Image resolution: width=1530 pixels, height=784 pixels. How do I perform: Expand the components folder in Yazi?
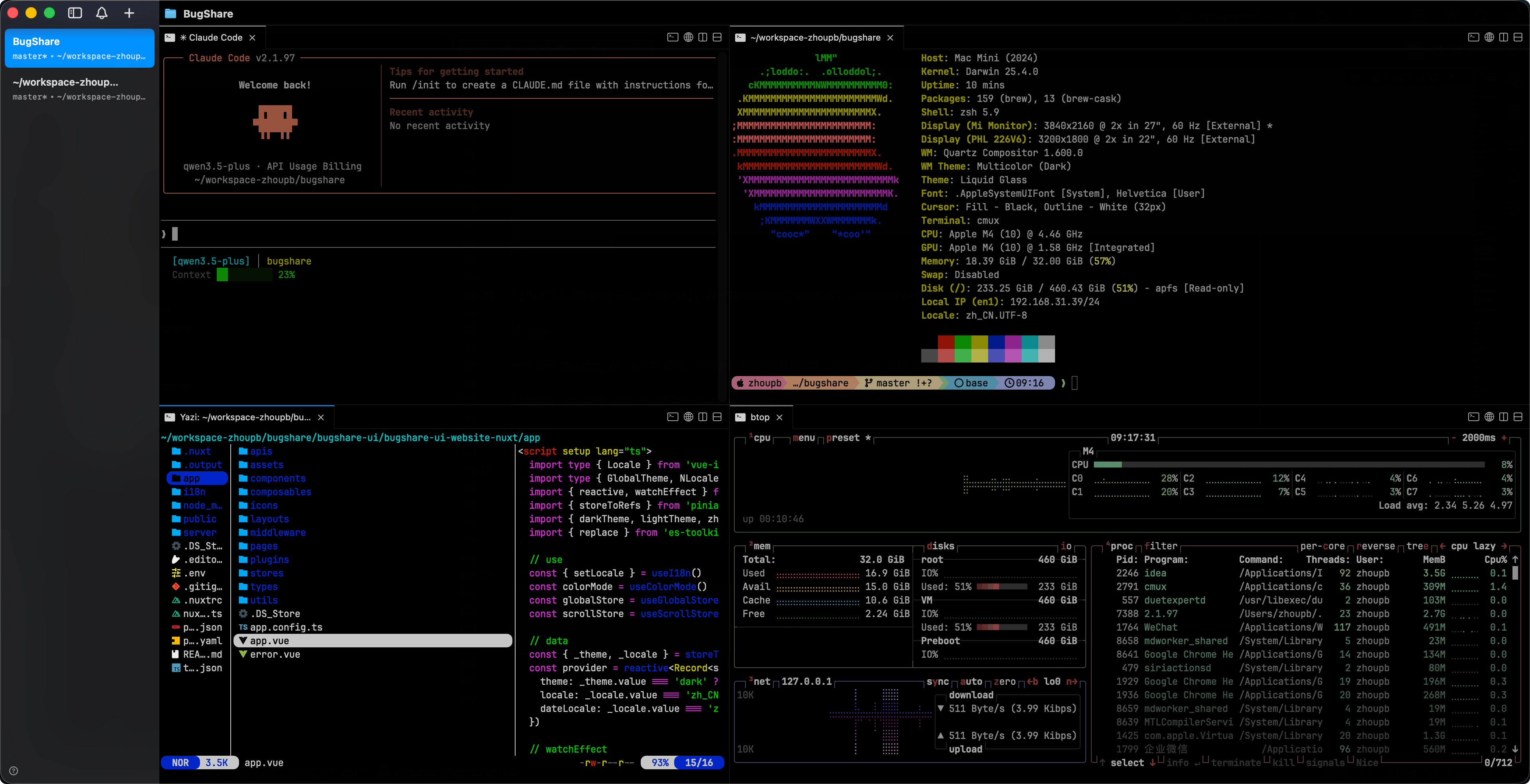point(277,478)
